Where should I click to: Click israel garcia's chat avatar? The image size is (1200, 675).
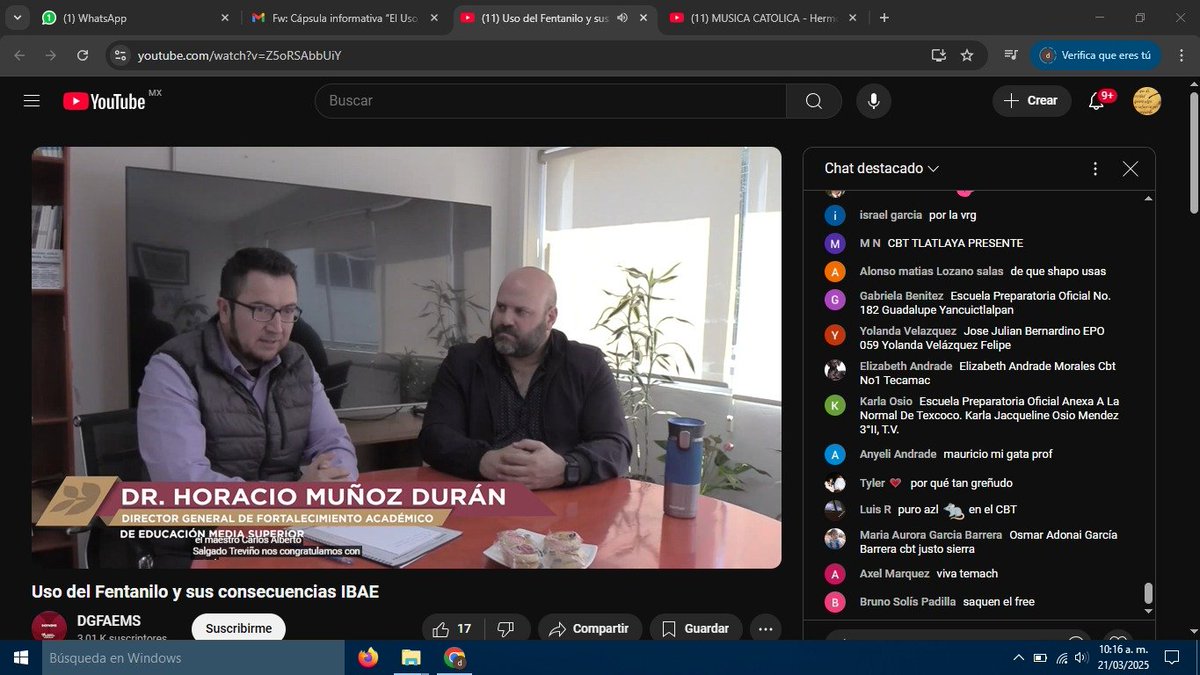coord(835,215)
